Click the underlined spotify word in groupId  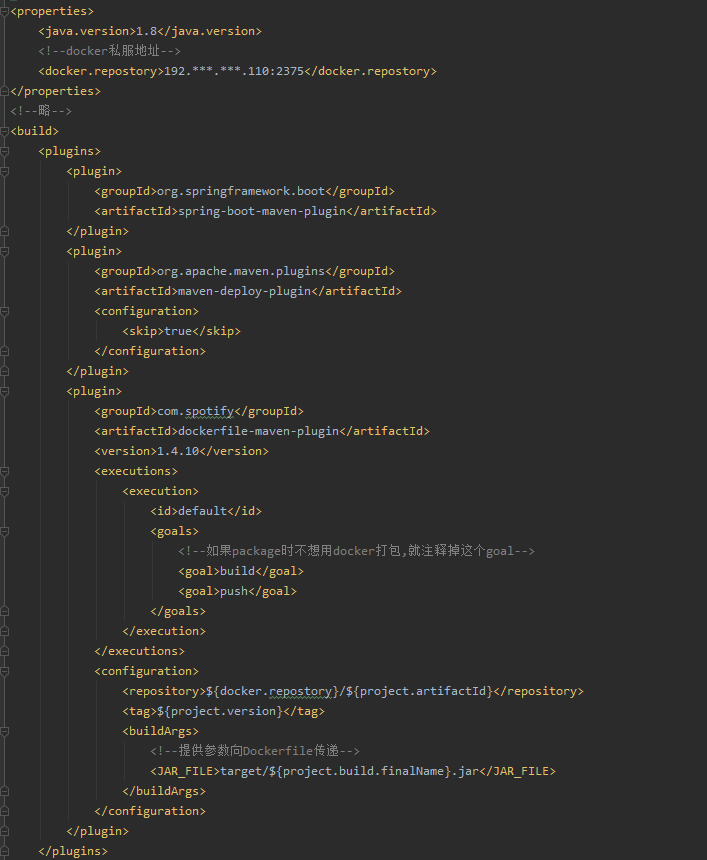(210, 411)
